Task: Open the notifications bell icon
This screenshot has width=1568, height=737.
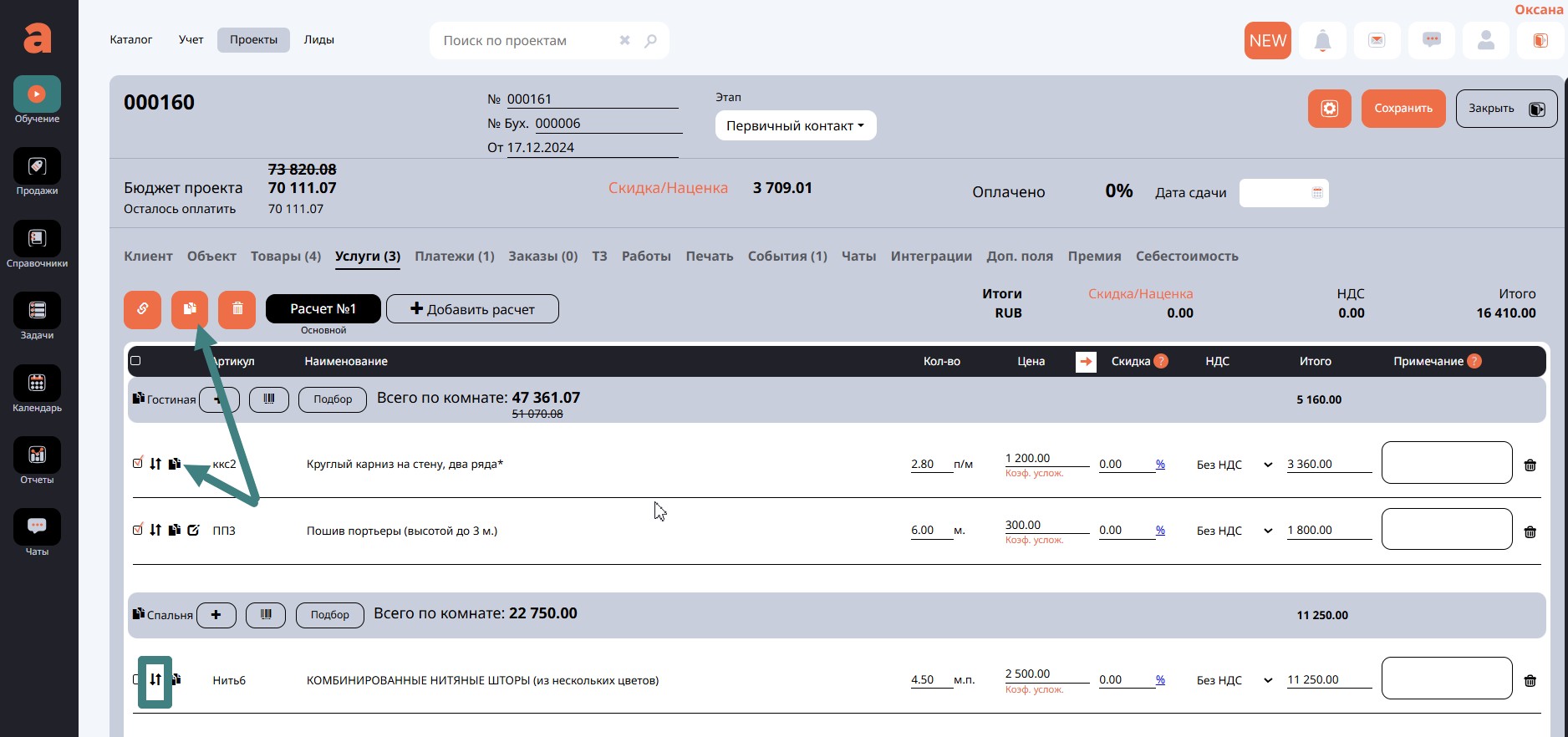Action: 1322,41
